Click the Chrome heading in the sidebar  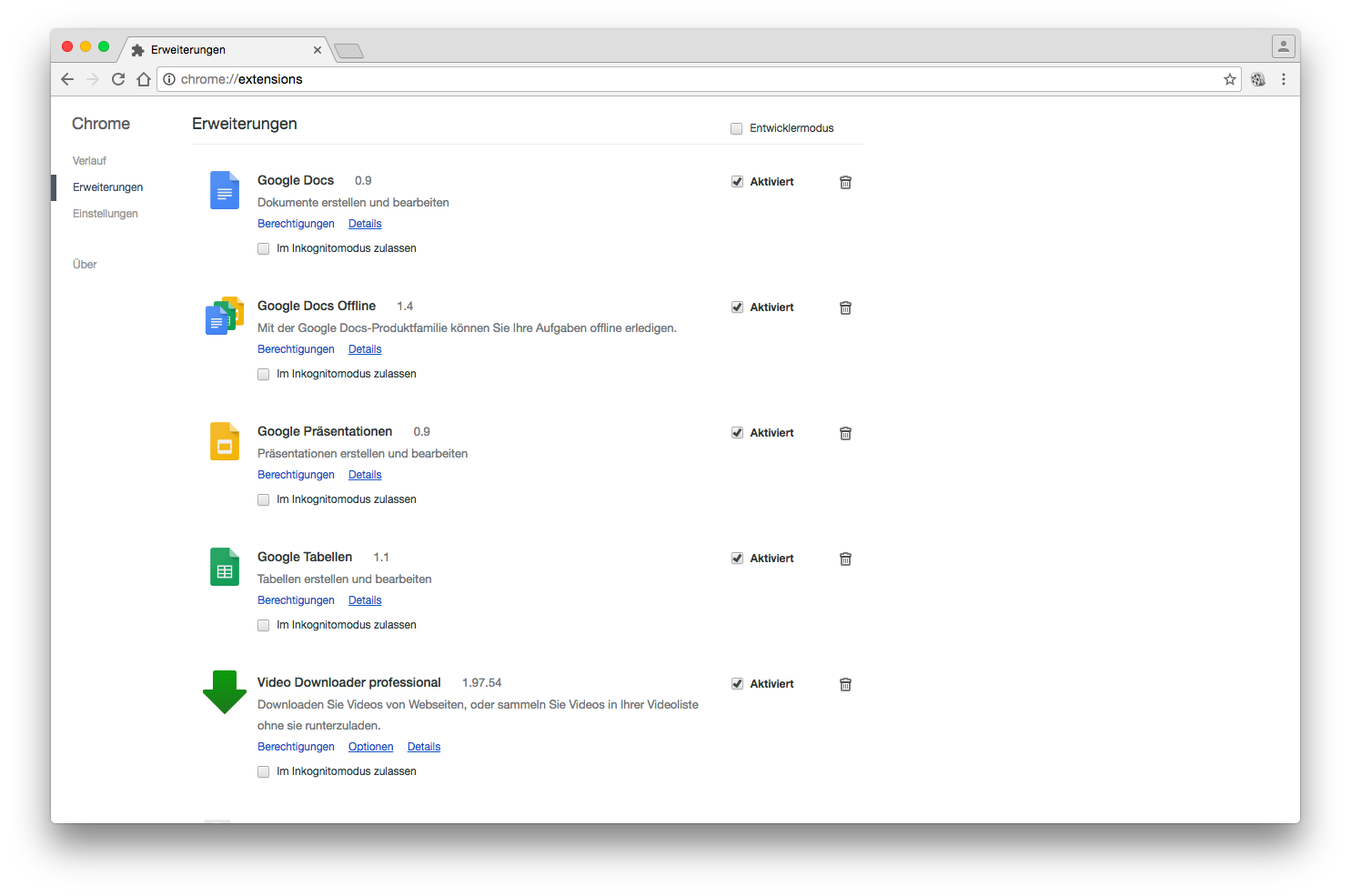click(x=101, y=124)
